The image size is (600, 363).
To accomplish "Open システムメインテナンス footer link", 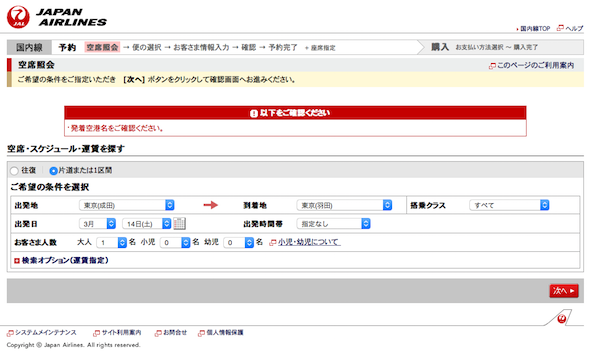I will 46,333.
